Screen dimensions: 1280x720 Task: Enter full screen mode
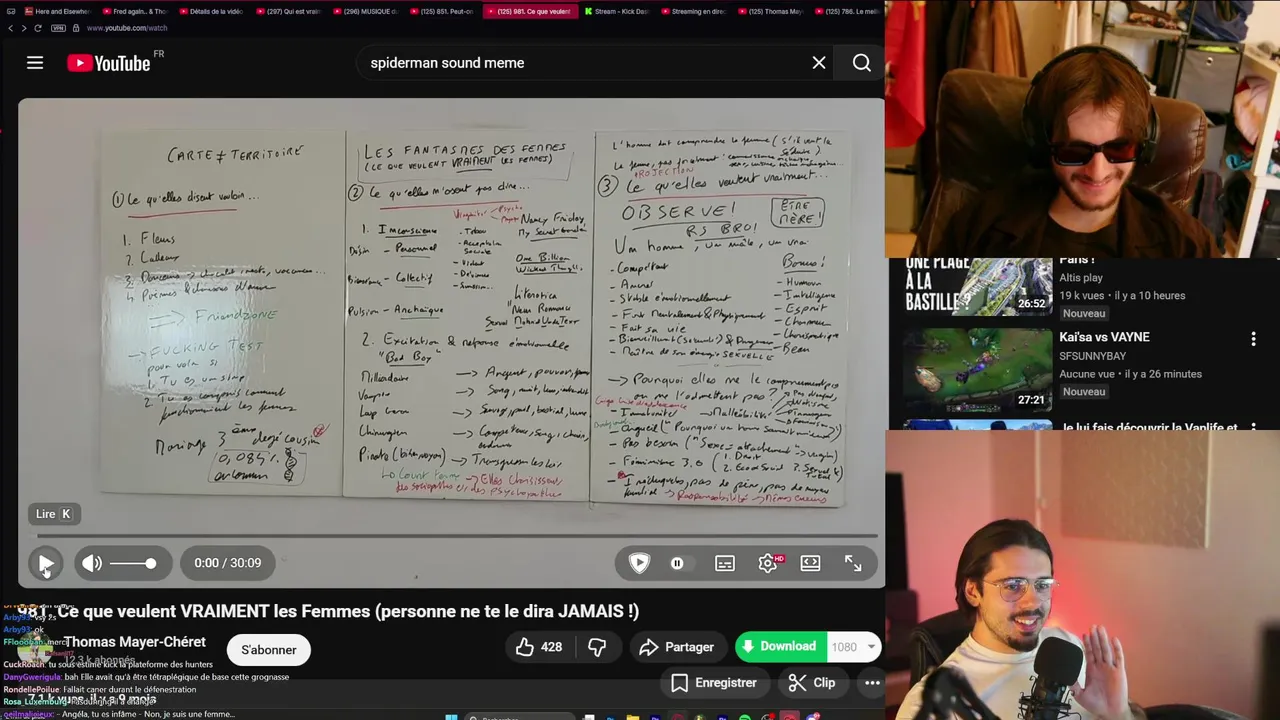tap(853, 563)
